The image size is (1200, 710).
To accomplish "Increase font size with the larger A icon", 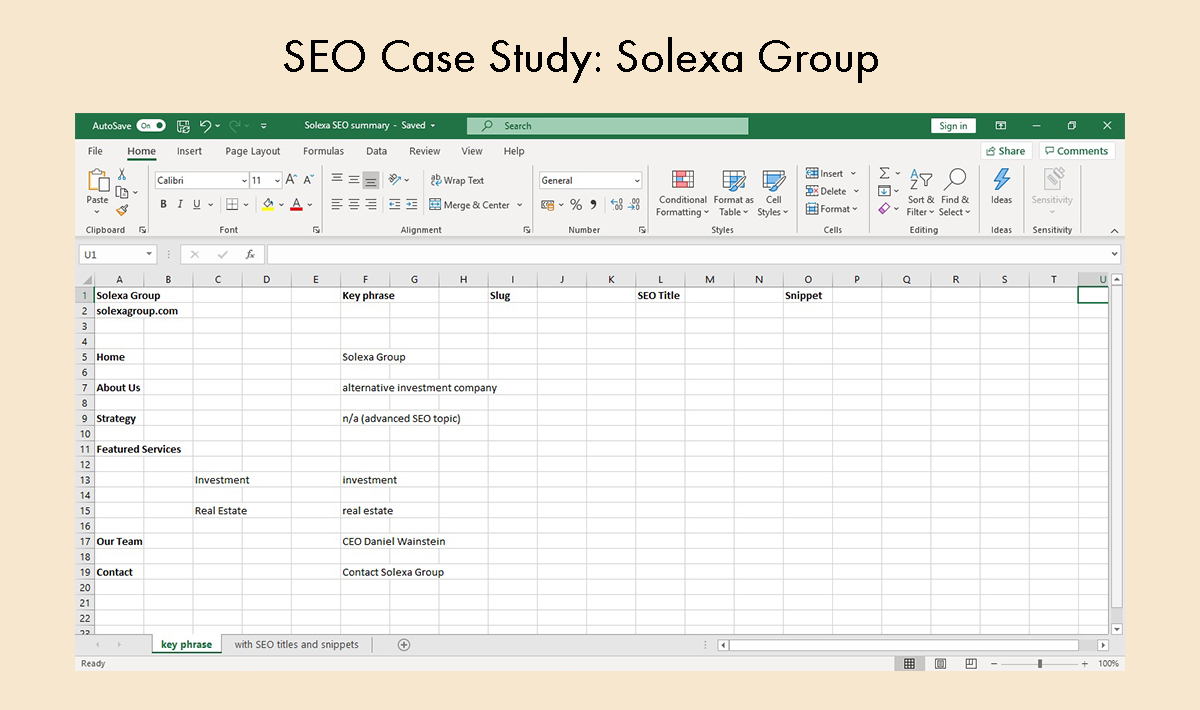I will click(x=291, y=180).
